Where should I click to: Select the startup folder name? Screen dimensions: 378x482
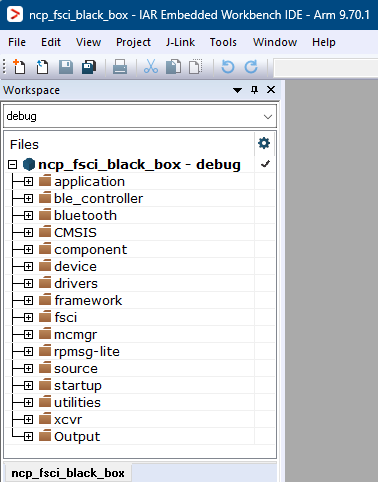tap(78, 386)
